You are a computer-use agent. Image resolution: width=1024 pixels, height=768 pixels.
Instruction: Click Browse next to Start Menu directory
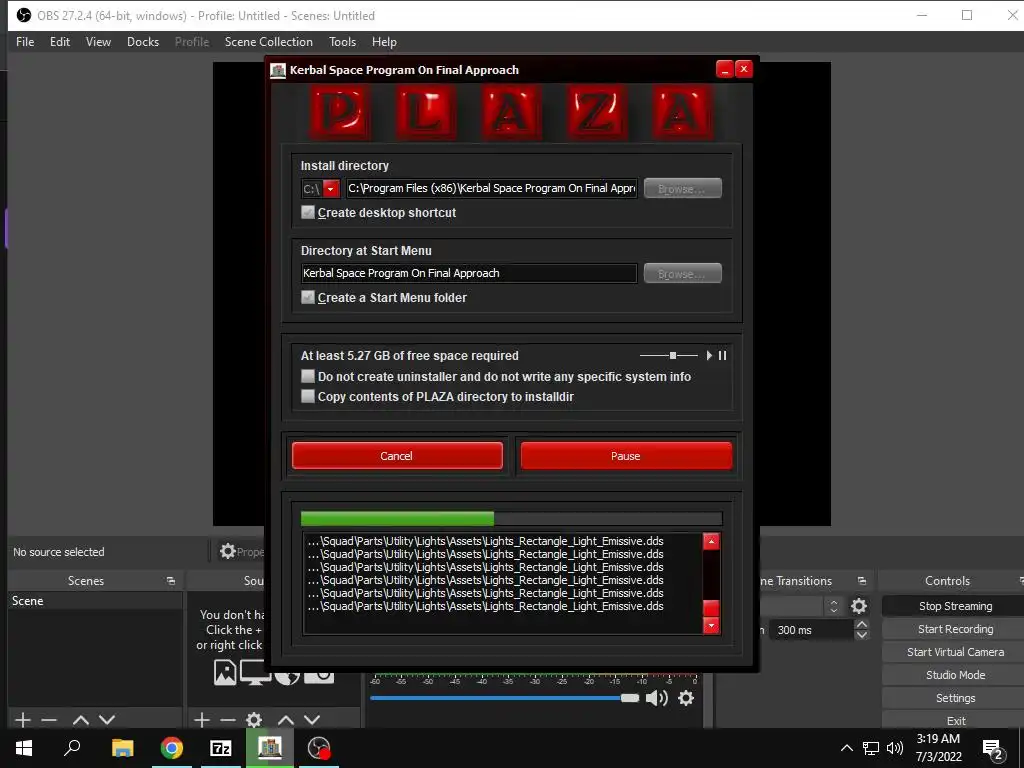682,273
